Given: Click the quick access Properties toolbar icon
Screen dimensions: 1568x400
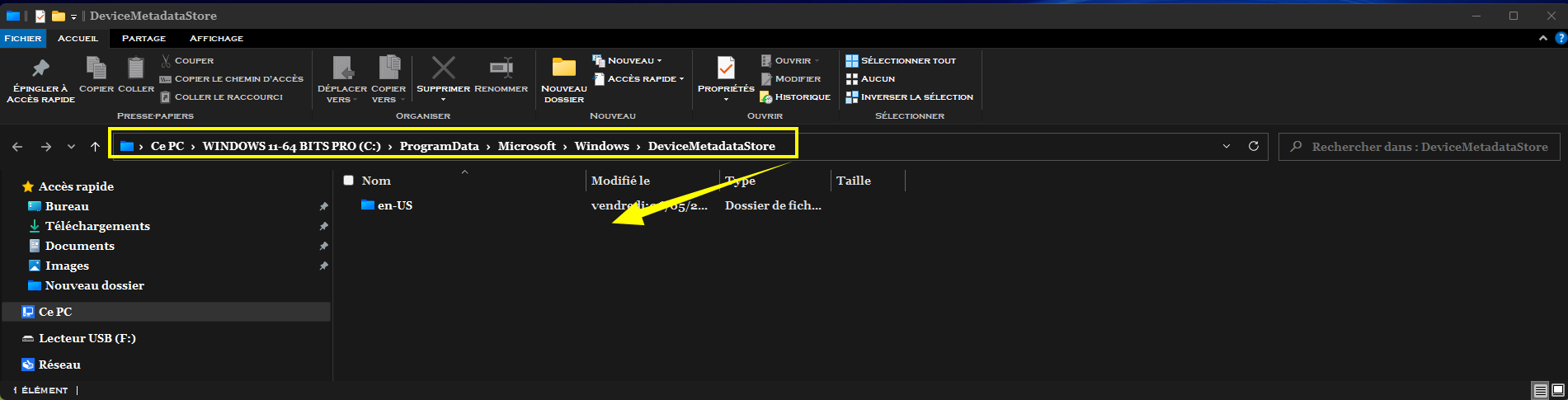Looking at the screenshot, I should (40, 16).
